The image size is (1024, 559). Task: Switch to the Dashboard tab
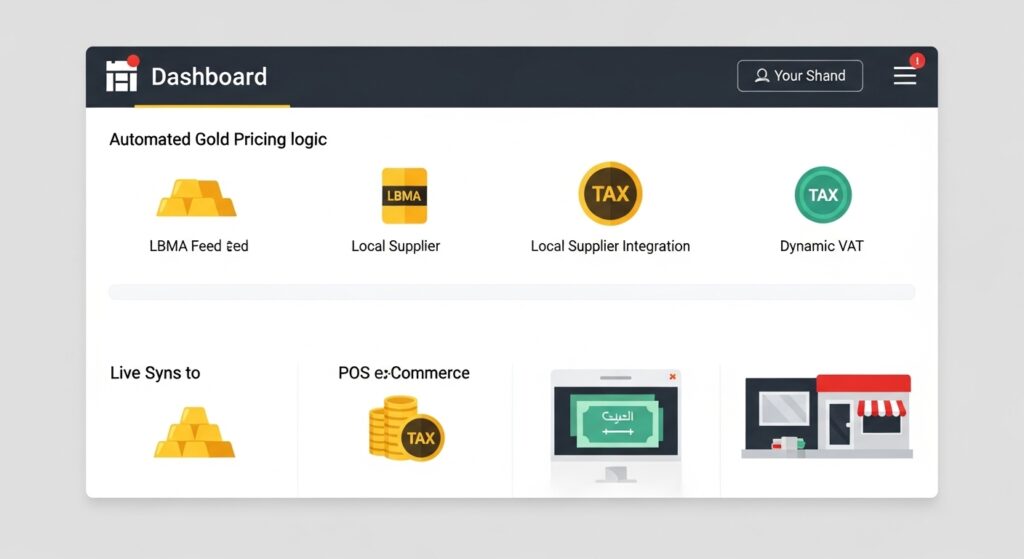coord(209,77)
